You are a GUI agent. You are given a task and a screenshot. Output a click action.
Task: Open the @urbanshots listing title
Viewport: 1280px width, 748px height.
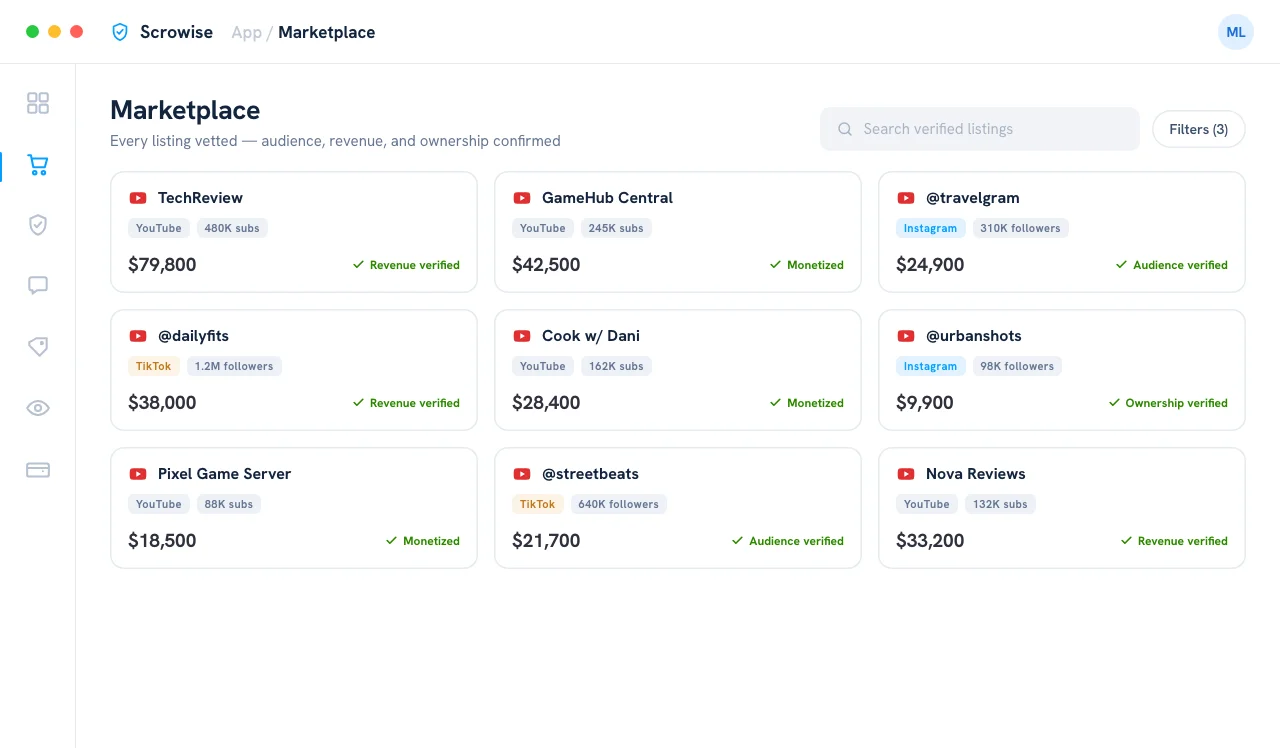coord(974,336)
